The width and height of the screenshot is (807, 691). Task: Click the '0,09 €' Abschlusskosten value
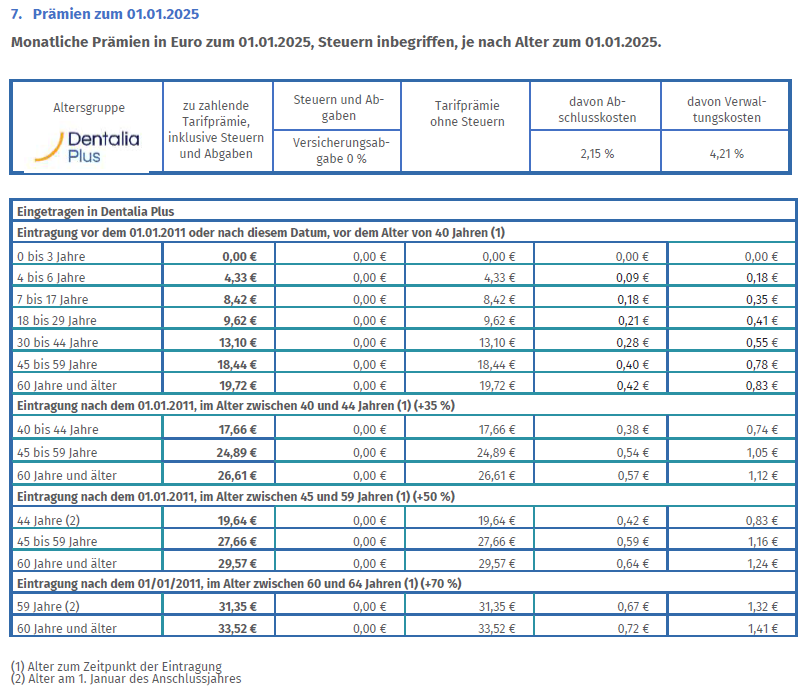click(x=633, y=277)
